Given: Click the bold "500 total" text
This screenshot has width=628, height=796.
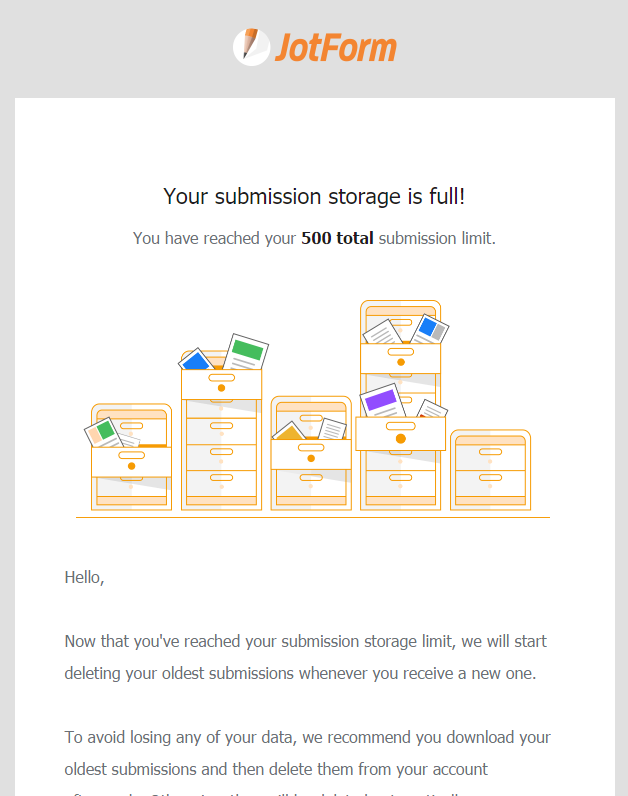Looking at the screenshot, I should point(337,239).
